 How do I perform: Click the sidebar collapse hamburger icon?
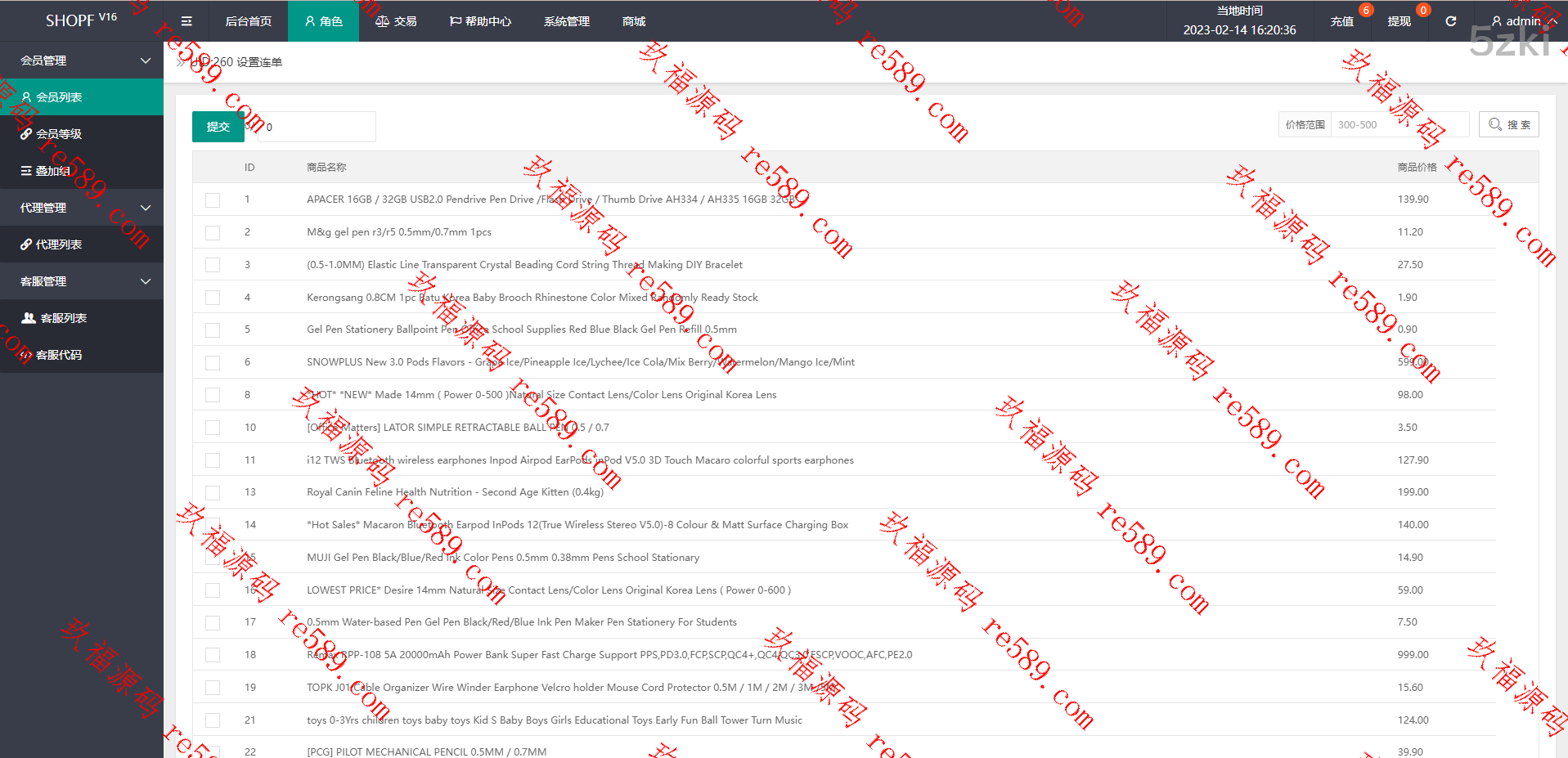[186, 21]
